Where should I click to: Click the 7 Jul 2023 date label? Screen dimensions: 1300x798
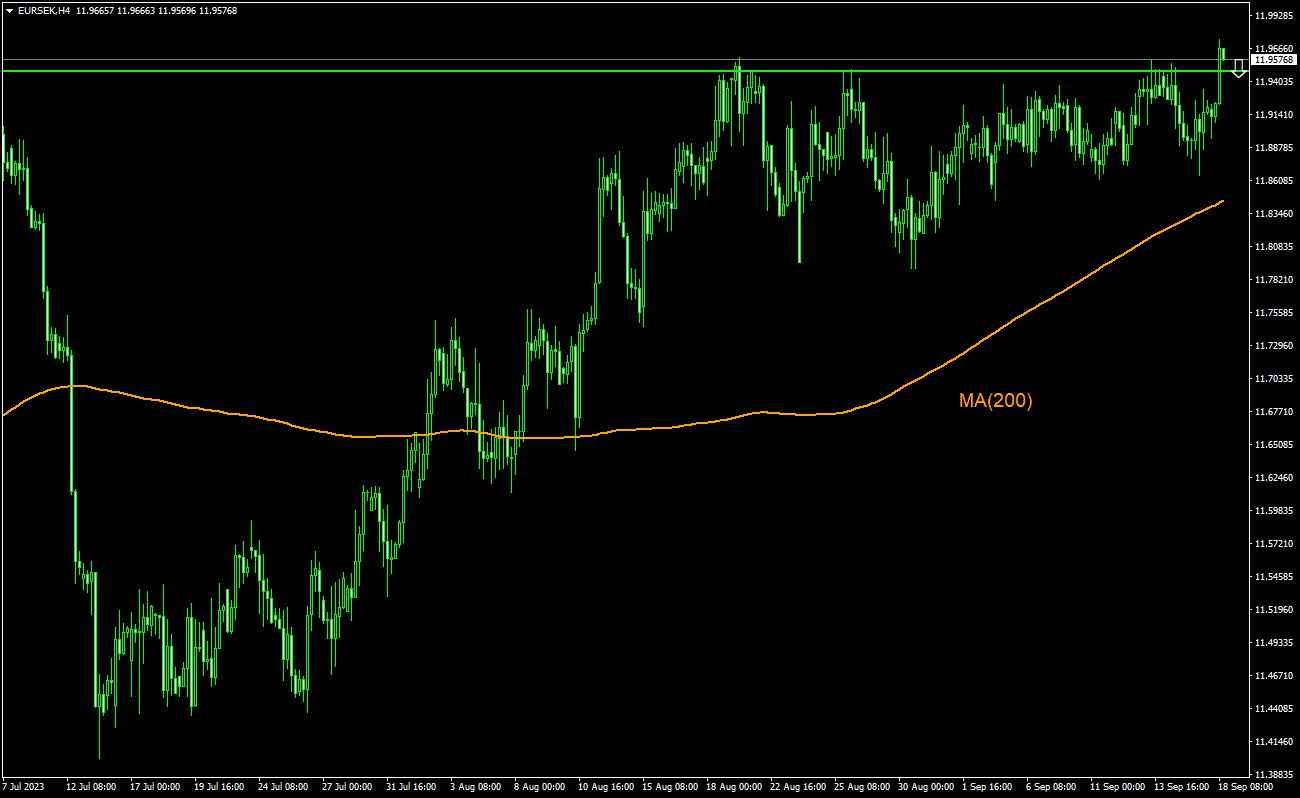point(23,787)
